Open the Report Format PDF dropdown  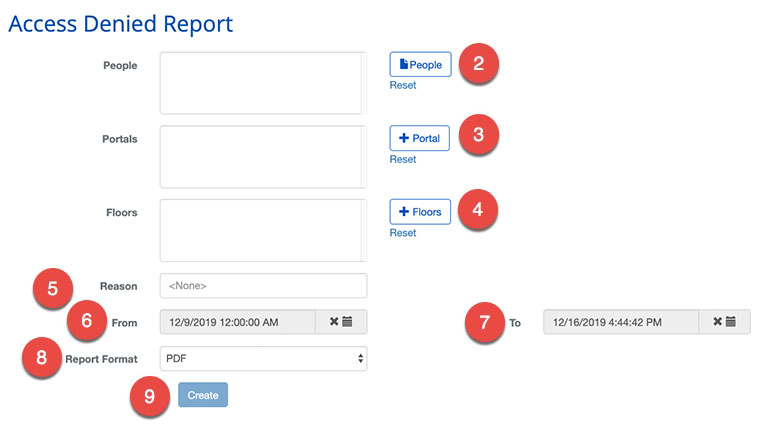[263, 359]
